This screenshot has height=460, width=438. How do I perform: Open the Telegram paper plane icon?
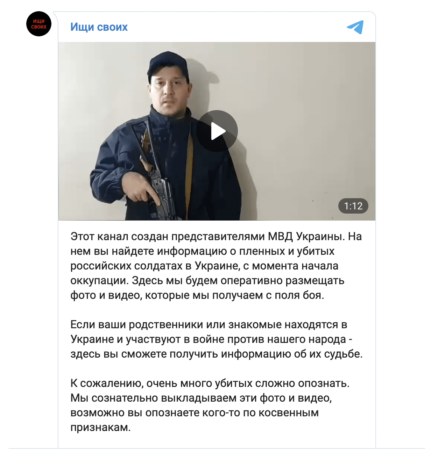click(x=355, y=27)
